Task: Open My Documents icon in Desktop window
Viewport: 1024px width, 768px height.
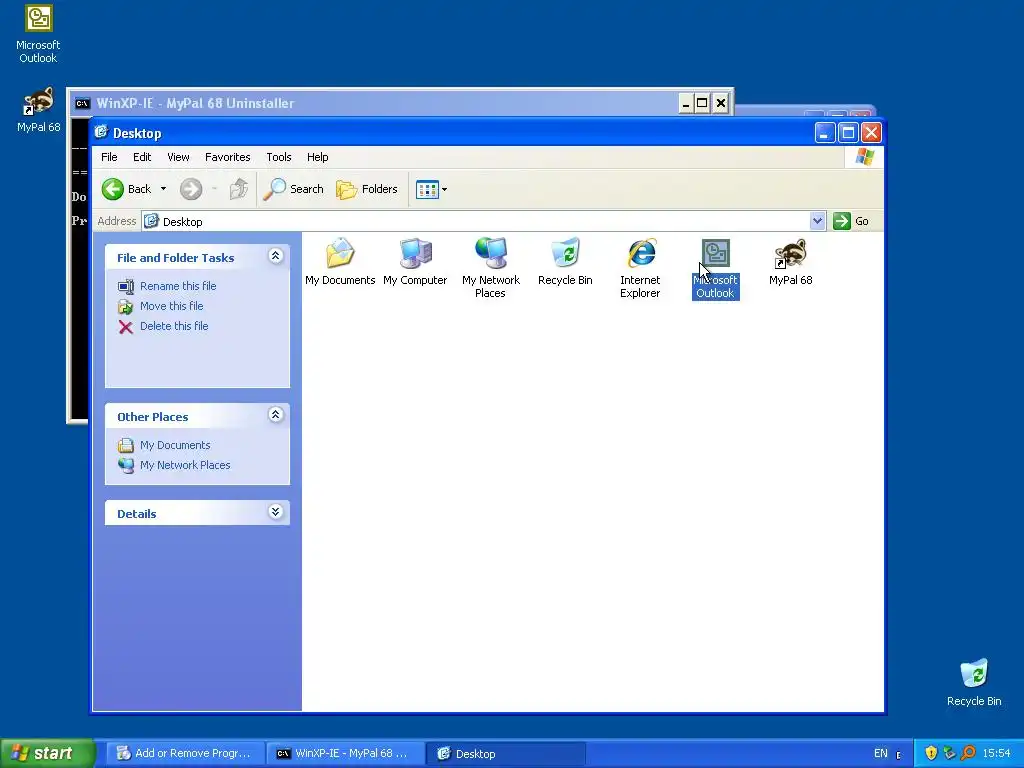Action: pyautogui.click(x=340, y=253)
